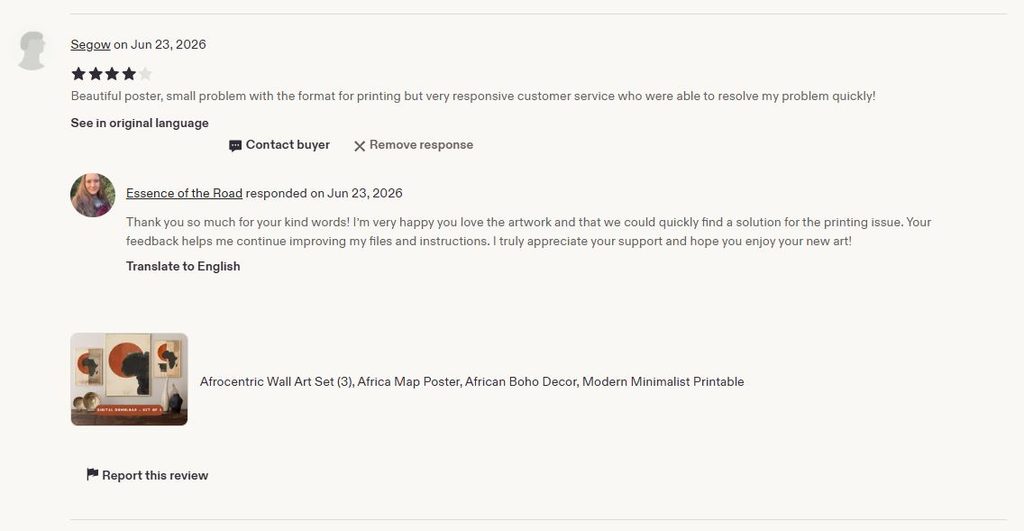This screenshot has width=1024, height=531.
Task: Select the Report this review text
Action: pyautogui.click(x=155, y=475)
